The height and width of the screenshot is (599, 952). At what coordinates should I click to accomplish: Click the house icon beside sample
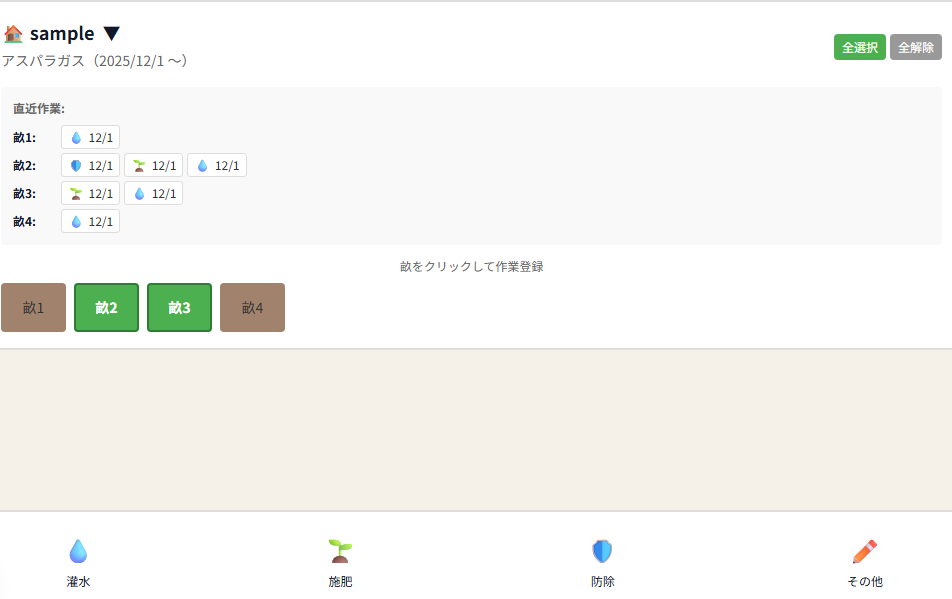click(x=13, y=34)
